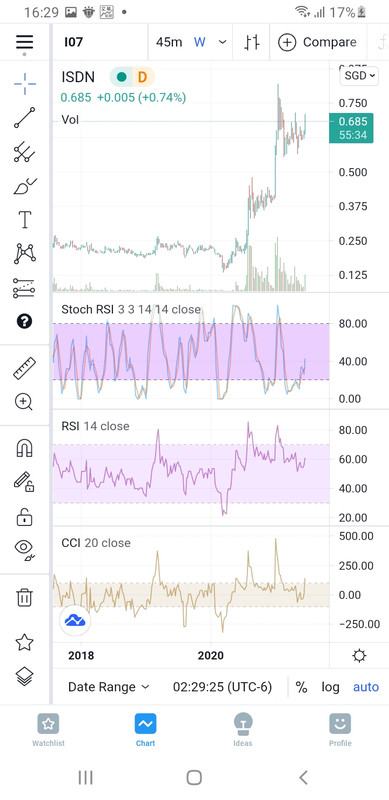This screenshot has height=800, width=389.
Task: Open the object tree layers icon
Action: click(x=25, y=677)
